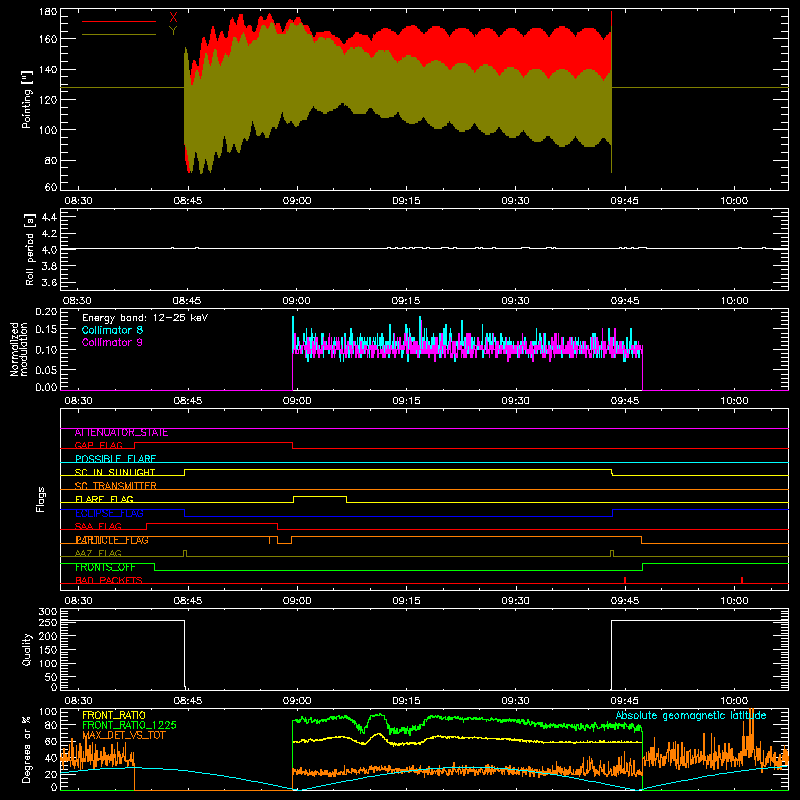Click the orange MAX_DET_VS_TOT legend entry

(124, 735)
